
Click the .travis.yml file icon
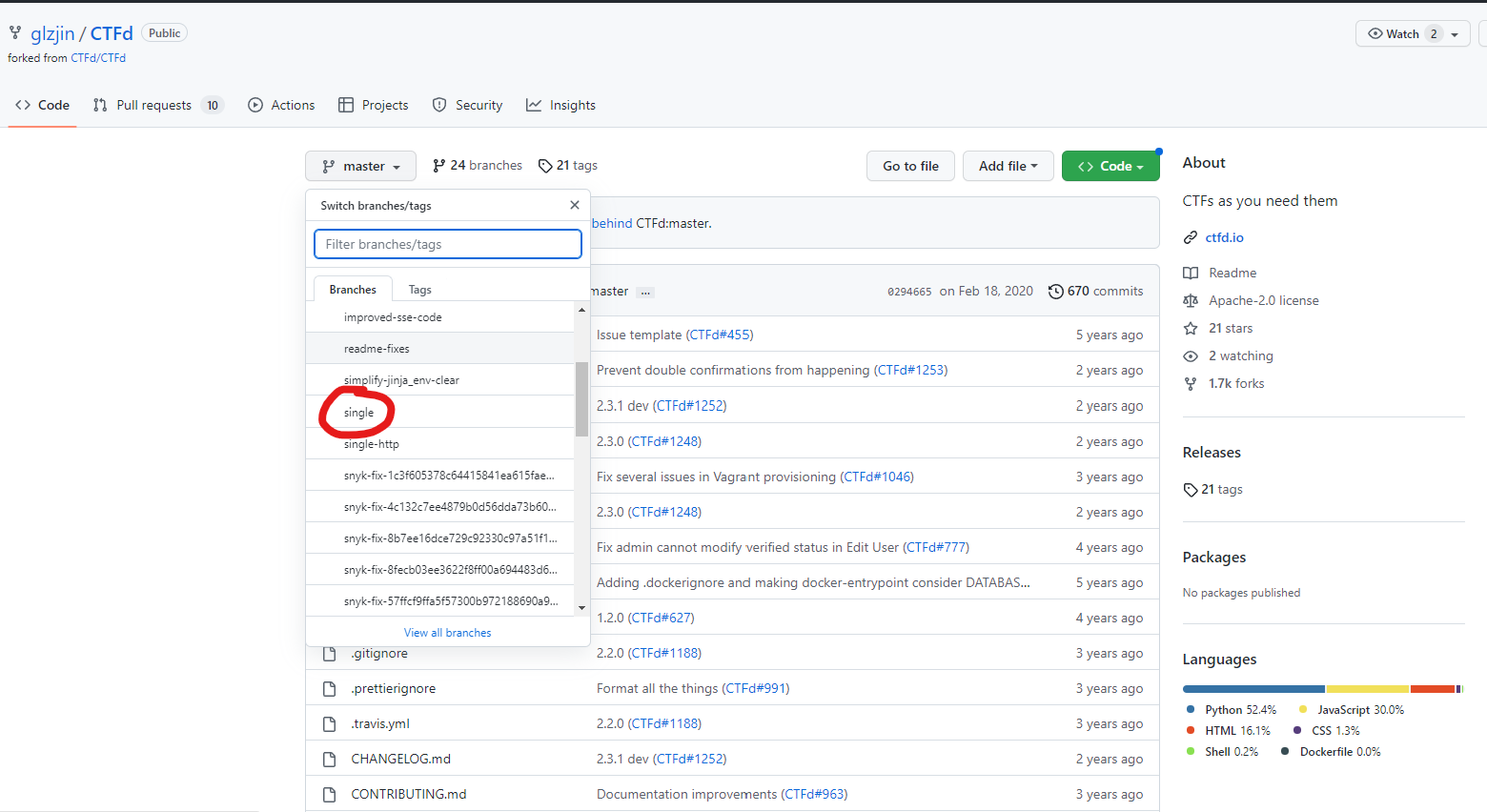tap(330, 724)
